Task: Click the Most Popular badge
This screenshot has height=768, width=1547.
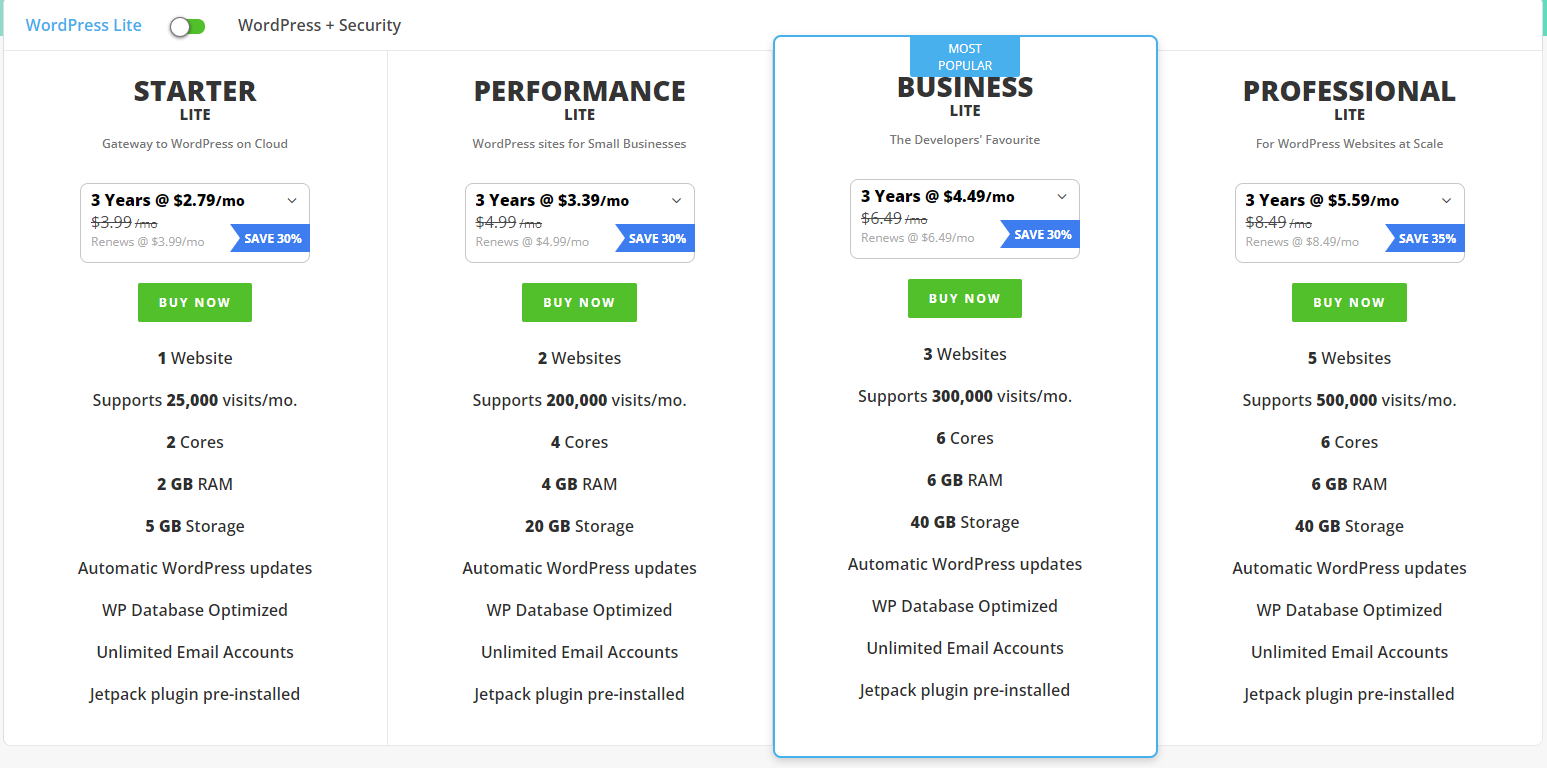Action: tap(965, 57)
